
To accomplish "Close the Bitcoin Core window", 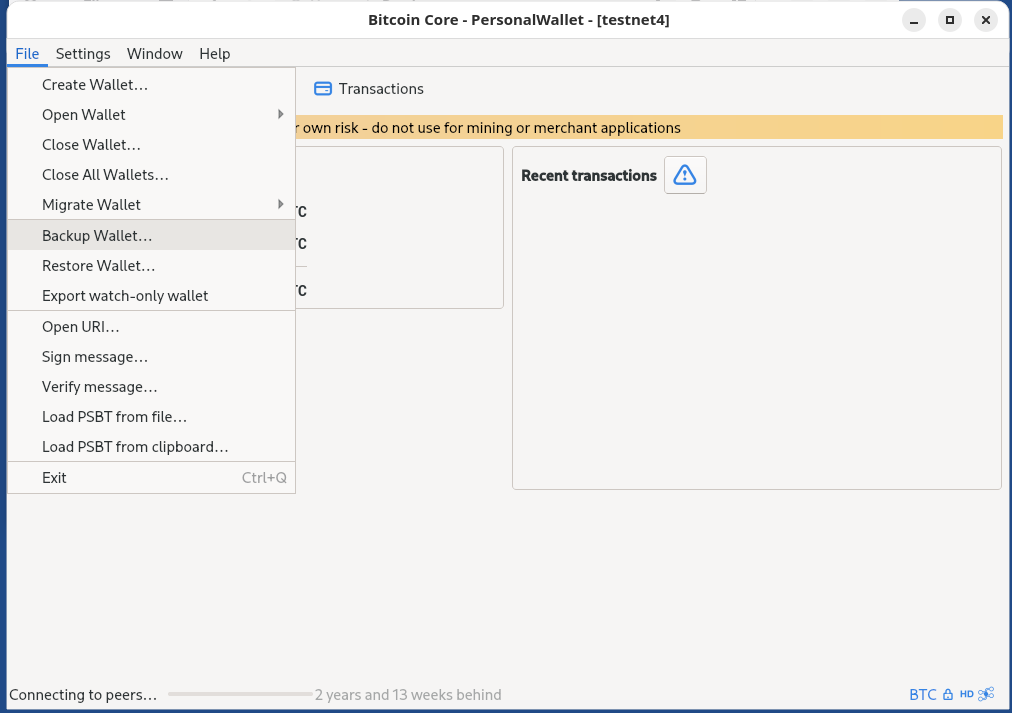I will (986, 20).
